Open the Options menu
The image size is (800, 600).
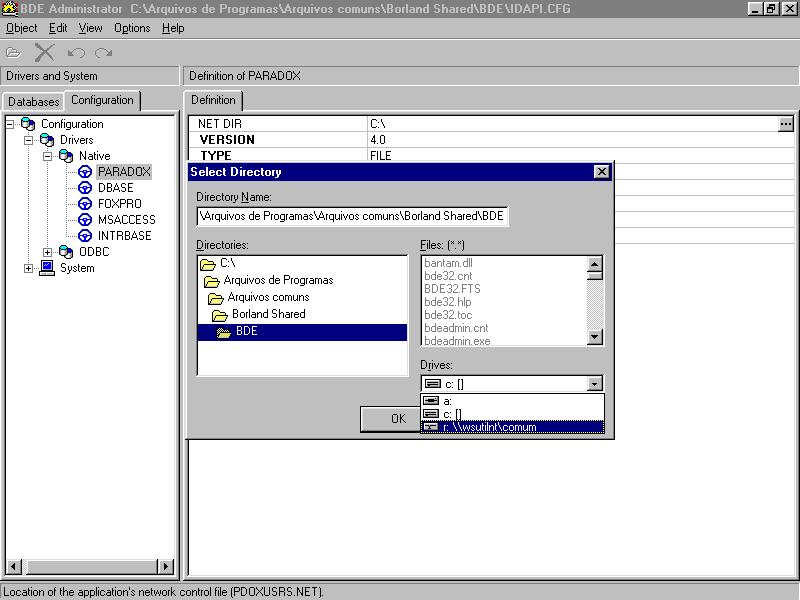tap(132, 28)
